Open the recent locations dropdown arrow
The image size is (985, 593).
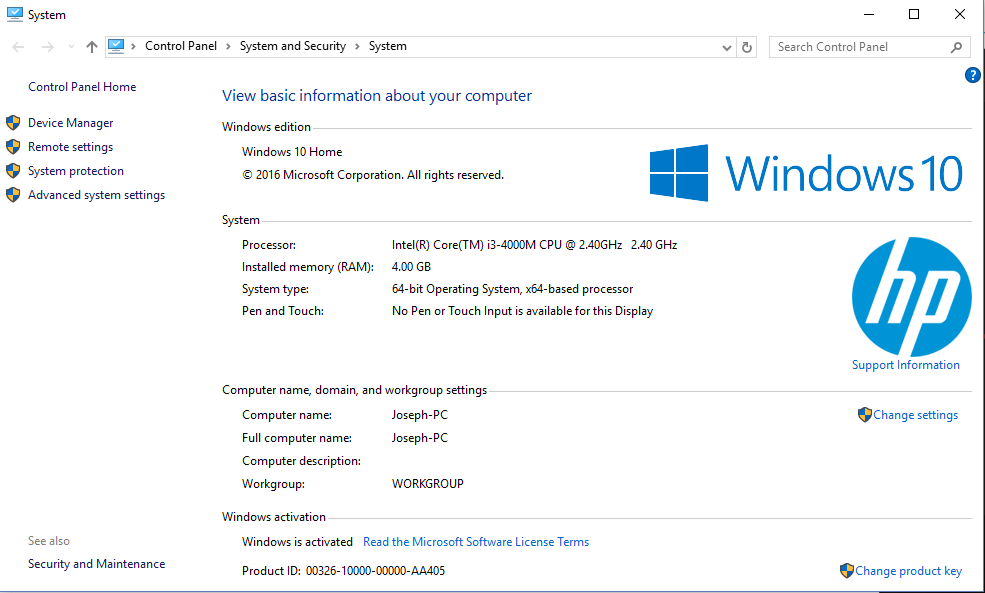(71, 47)
